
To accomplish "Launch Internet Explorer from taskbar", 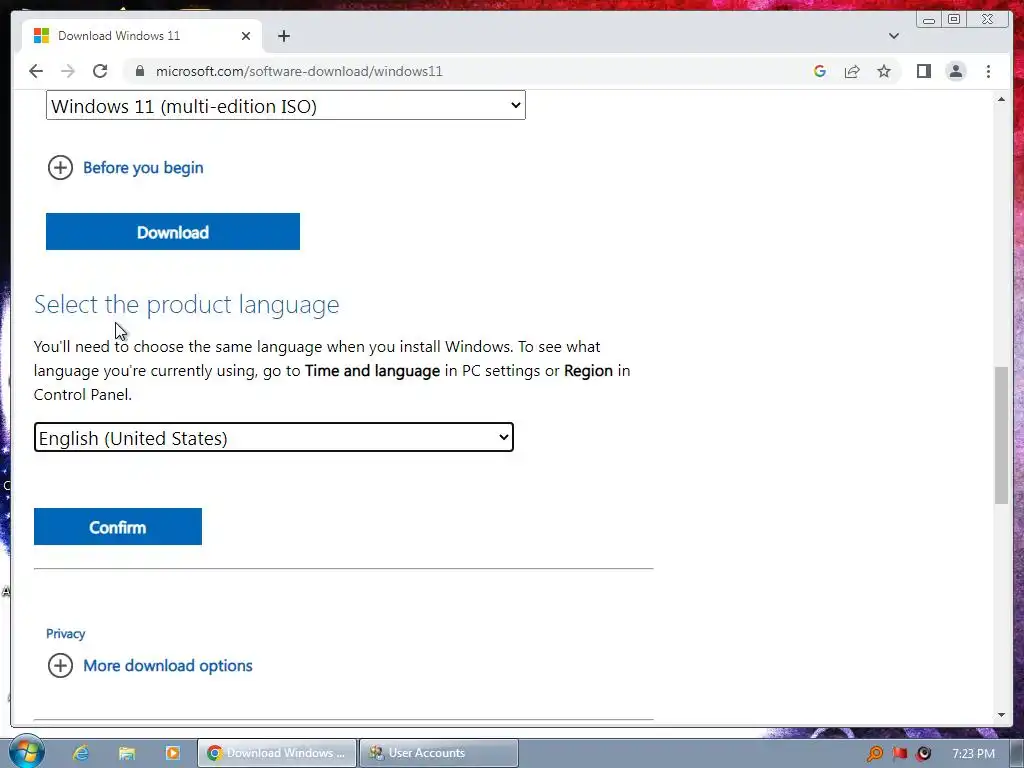I will (80, 753).
